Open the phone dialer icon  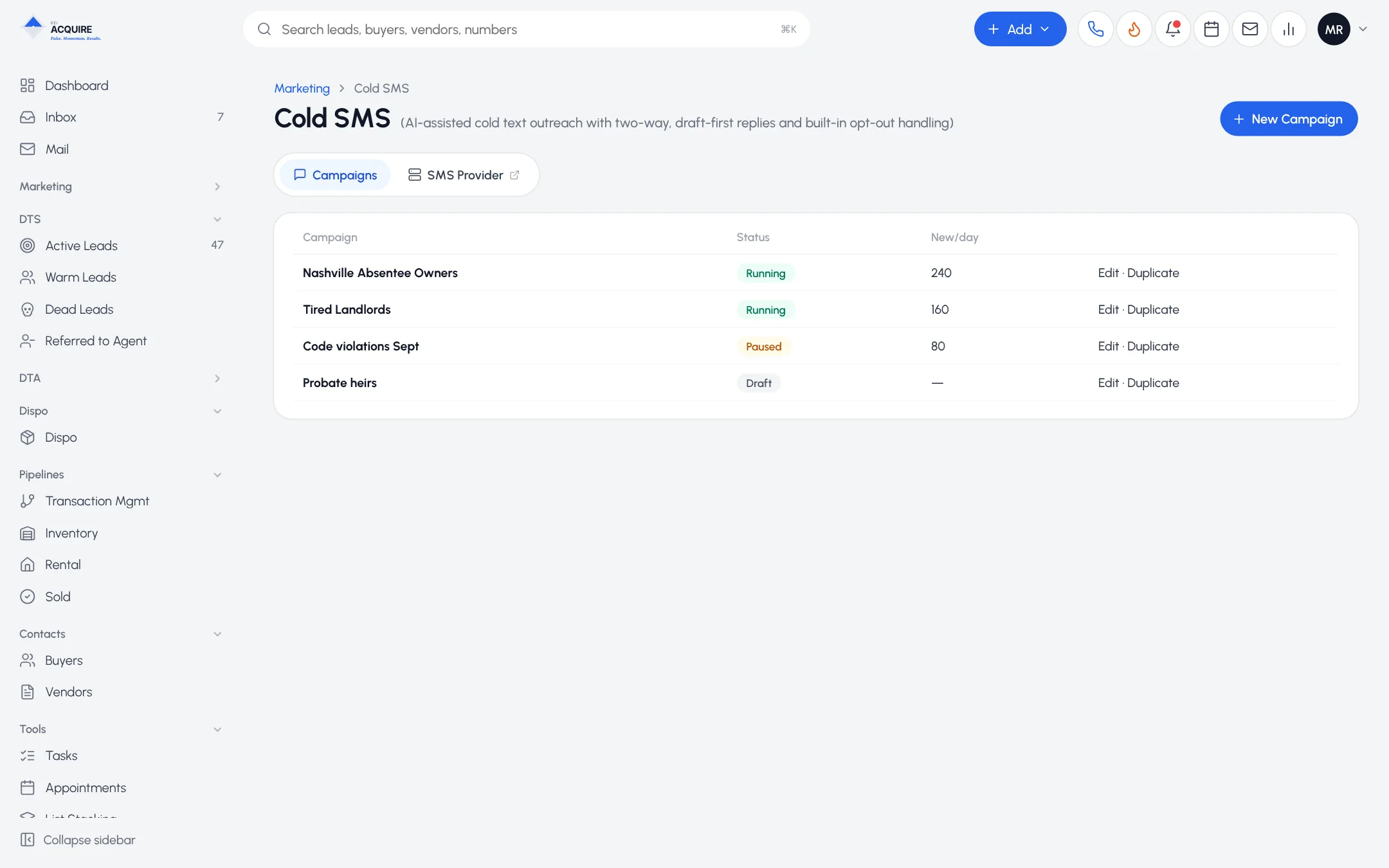click(x=1096, y=29)
